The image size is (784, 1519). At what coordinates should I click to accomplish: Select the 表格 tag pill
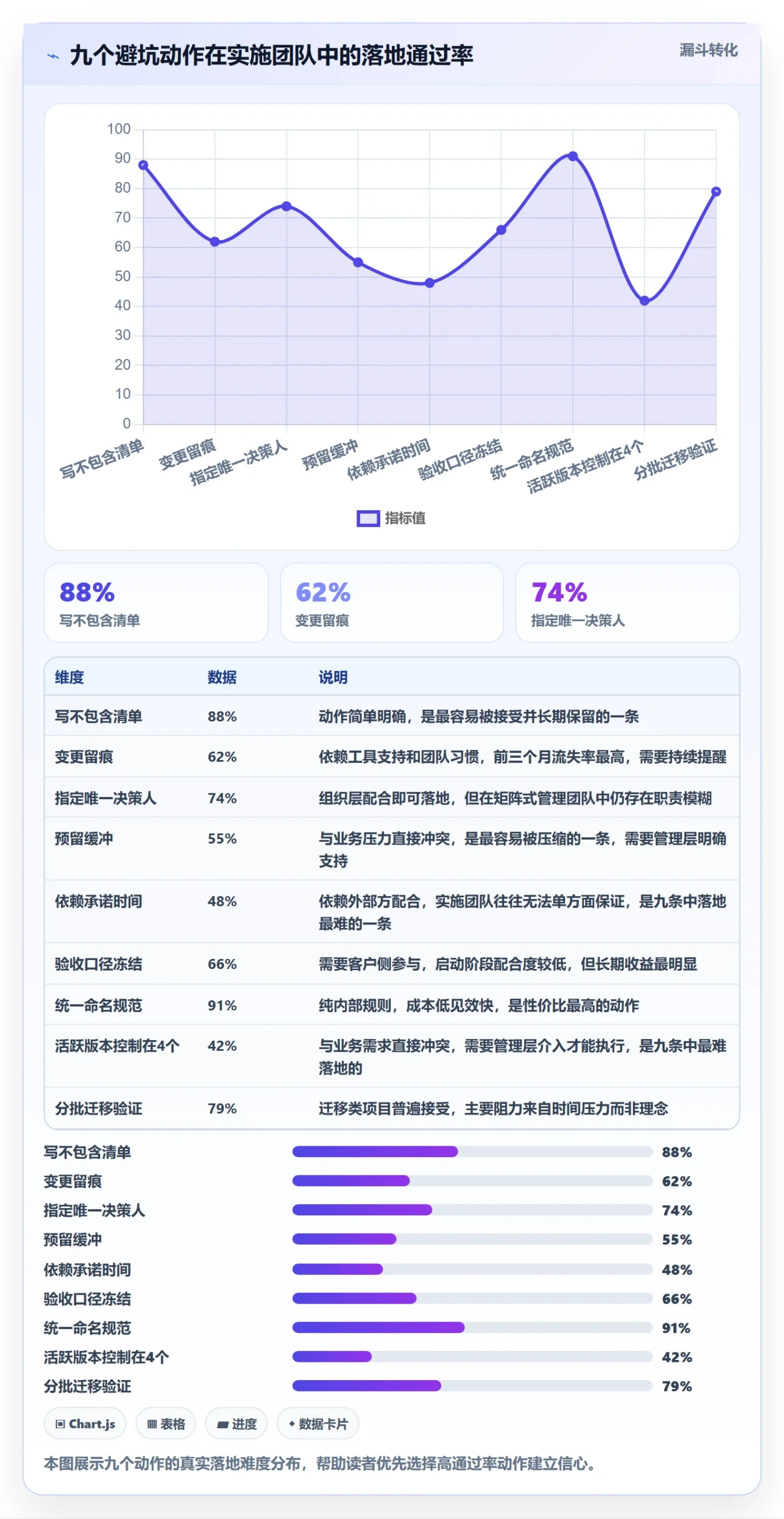click(x=165, y=1423)
